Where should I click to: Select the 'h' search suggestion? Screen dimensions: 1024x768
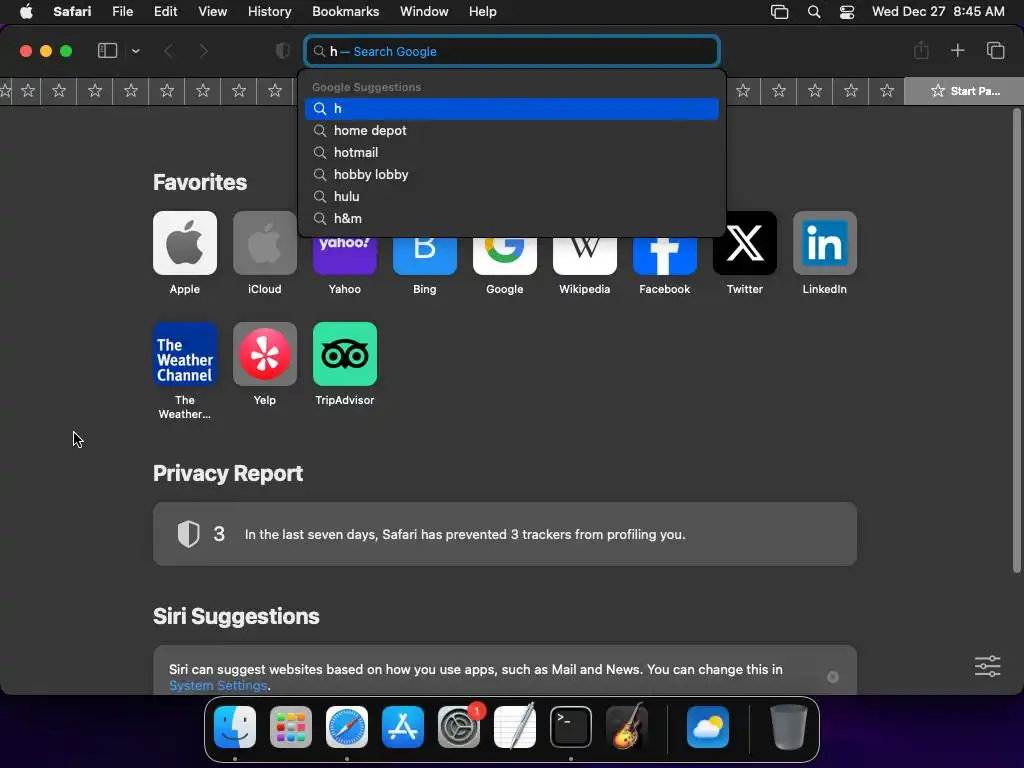pos(512,108)
